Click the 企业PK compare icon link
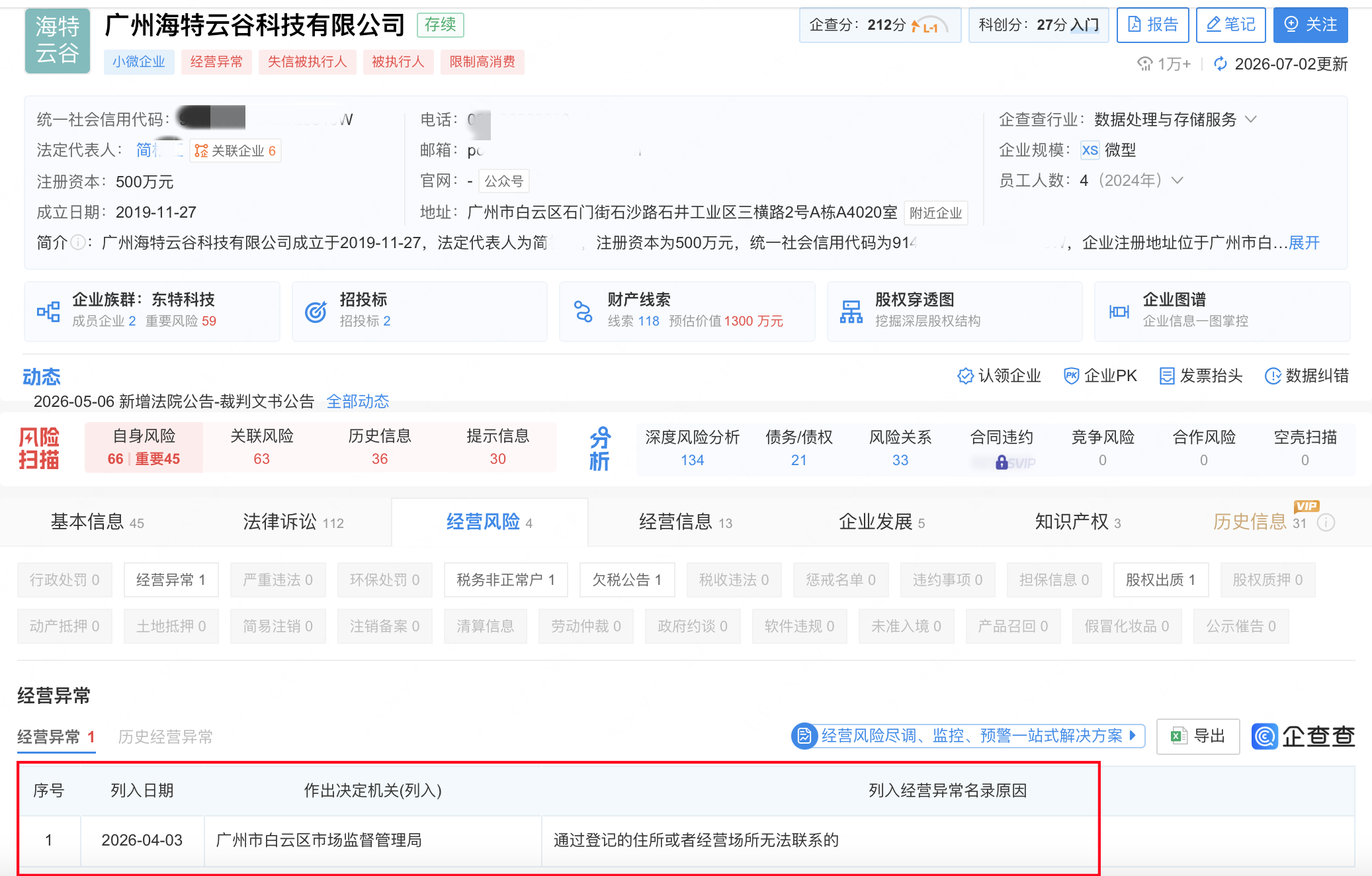Image resolution: width=1372 pixels, height=876 pixels. pos(1100,376)
